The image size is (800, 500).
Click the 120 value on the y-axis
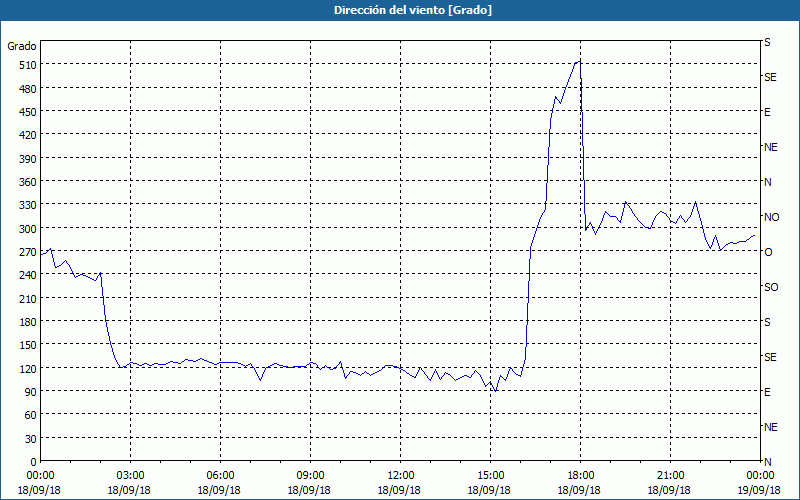click(x=28, y=368)
